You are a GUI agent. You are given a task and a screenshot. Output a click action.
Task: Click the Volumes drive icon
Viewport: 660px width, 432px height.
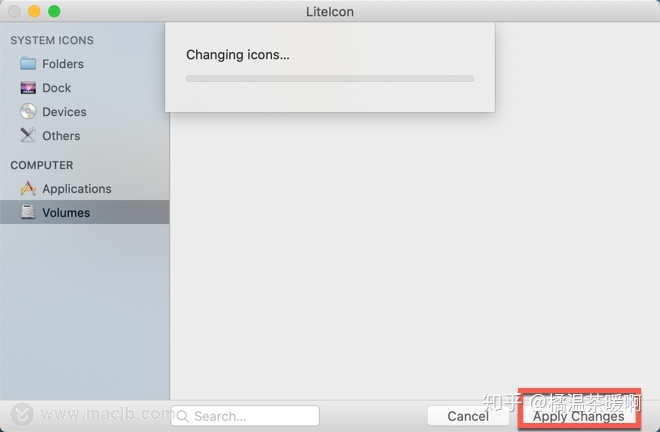click(x=28, y=212)
